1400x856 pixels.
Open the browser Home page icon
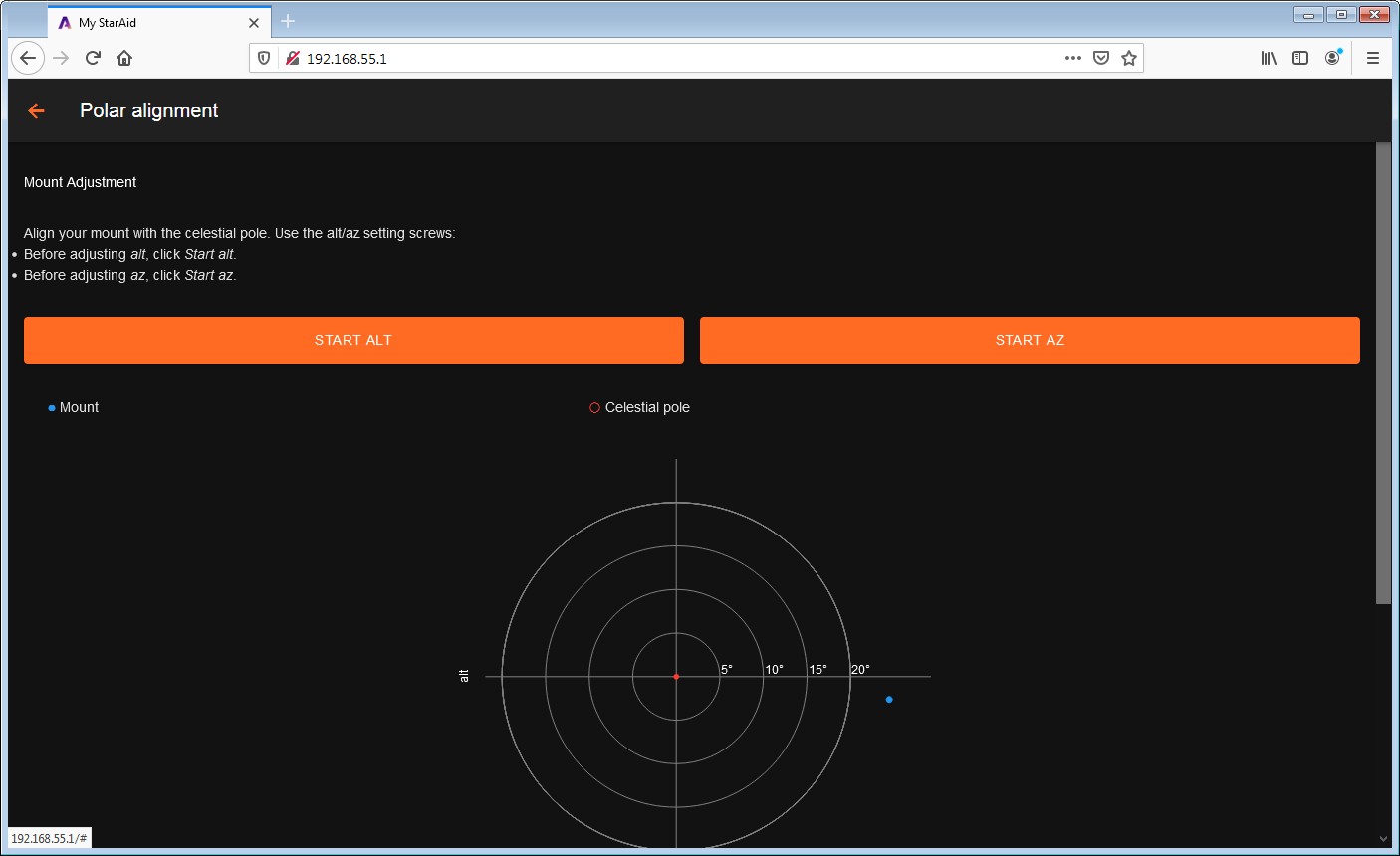pos(124,58)
